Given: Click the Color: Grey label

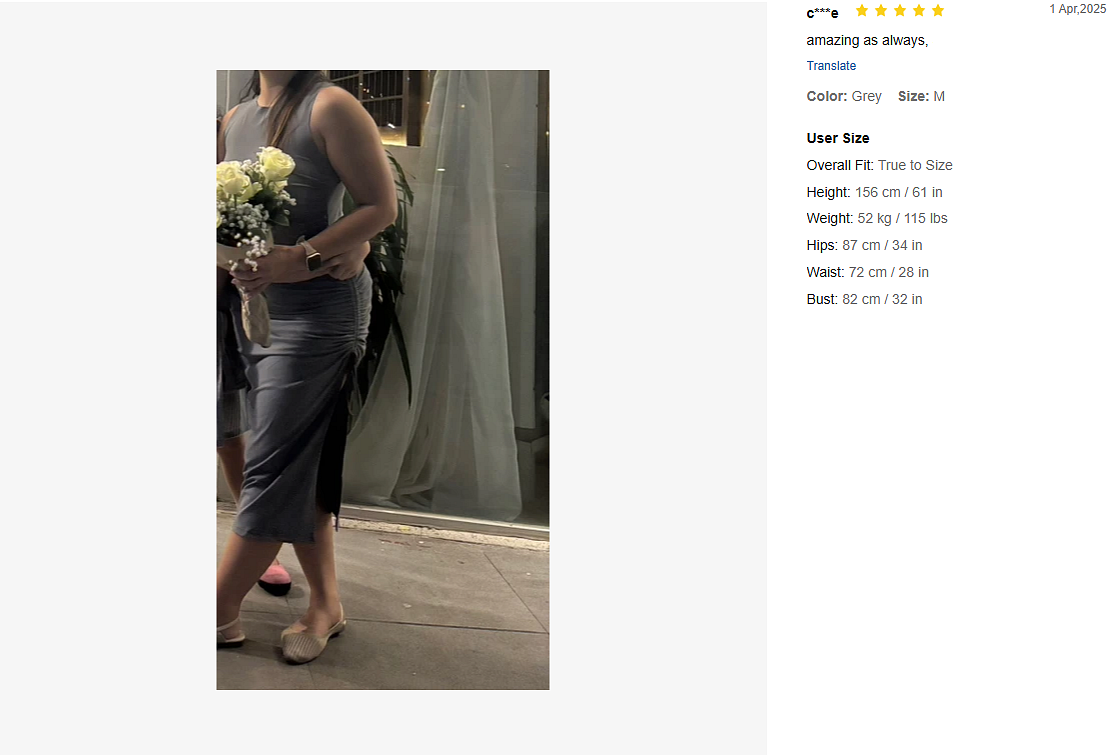Looking at the screenshot, I should point(844,96).
